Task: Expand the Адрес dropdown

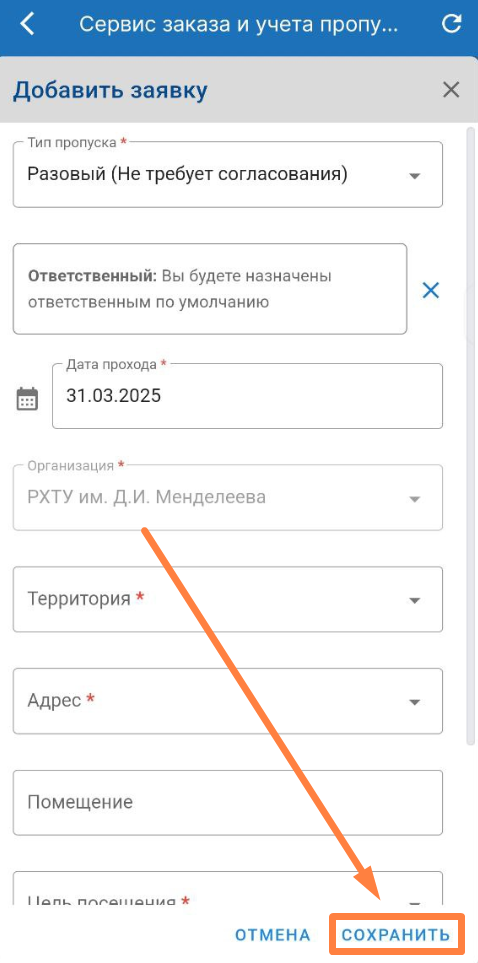Action: 228,701
